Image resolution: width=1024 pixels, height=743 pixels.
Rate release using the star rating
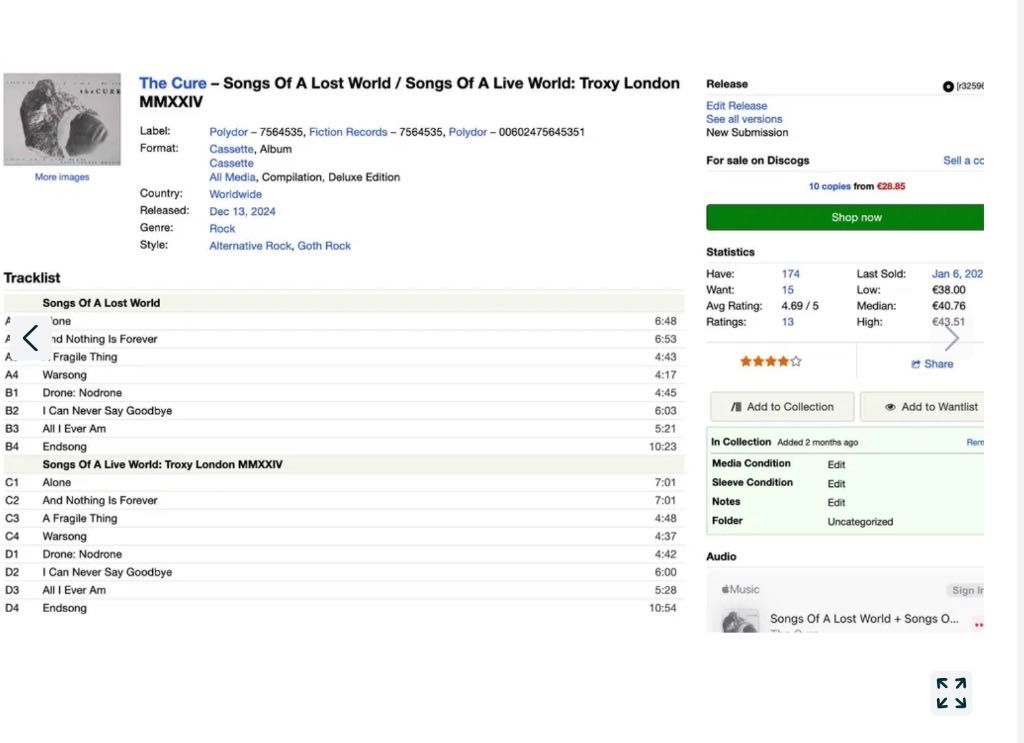coord(770,362)
